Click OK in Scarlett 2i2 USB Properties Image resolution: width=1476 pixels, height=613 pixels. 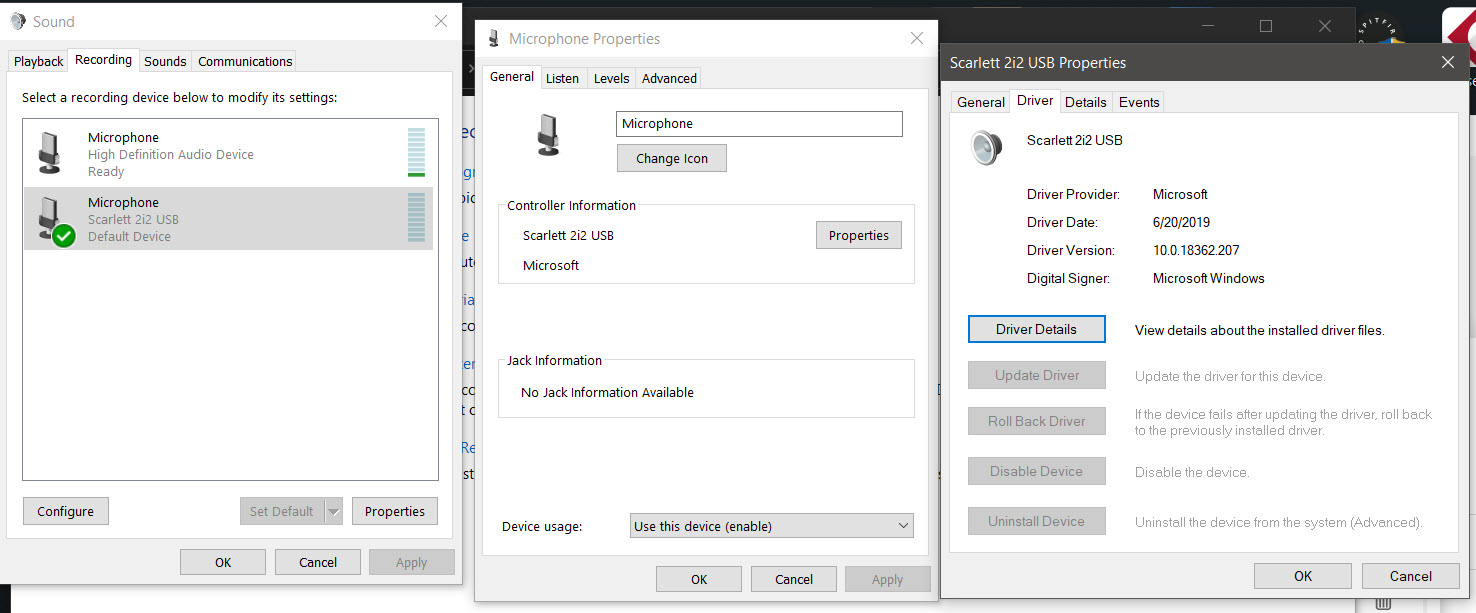[1303, 576]
